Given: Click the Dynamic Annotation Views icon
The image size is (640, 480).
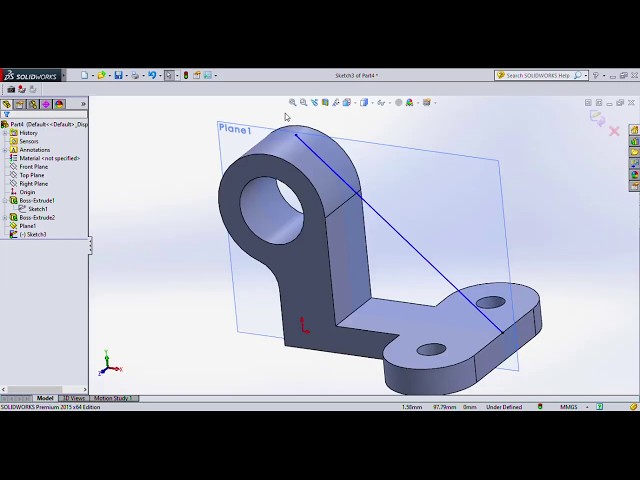Looking at the screenshot, I should 336,102.
